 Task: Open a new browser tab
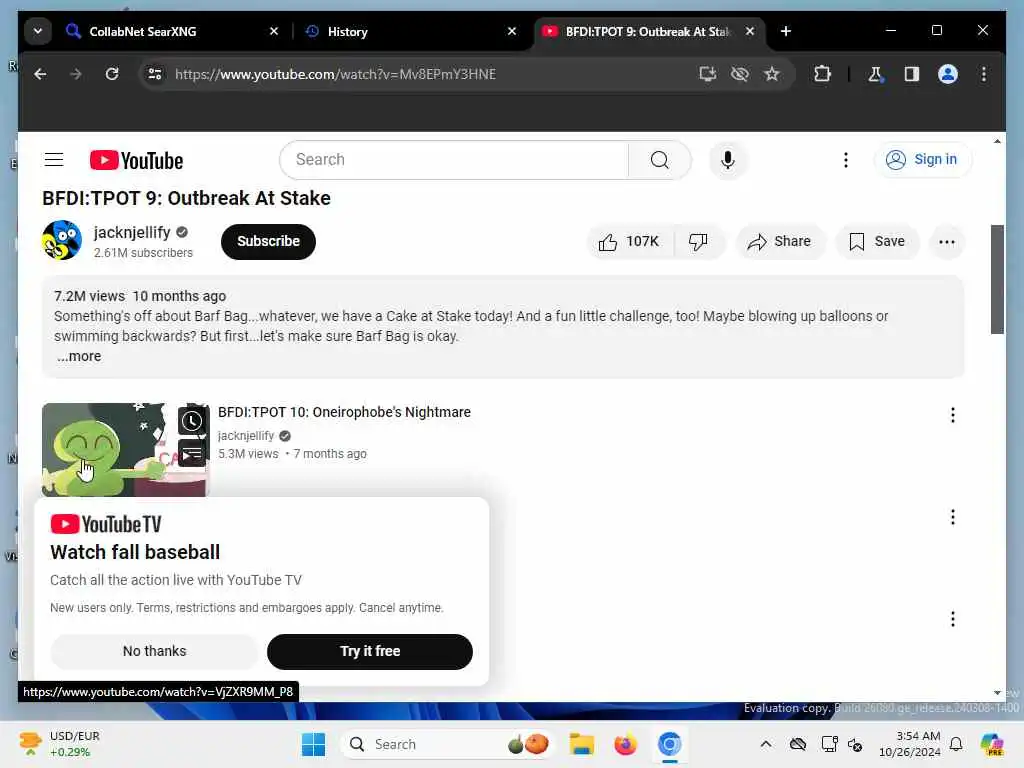[x=786, y=31]
